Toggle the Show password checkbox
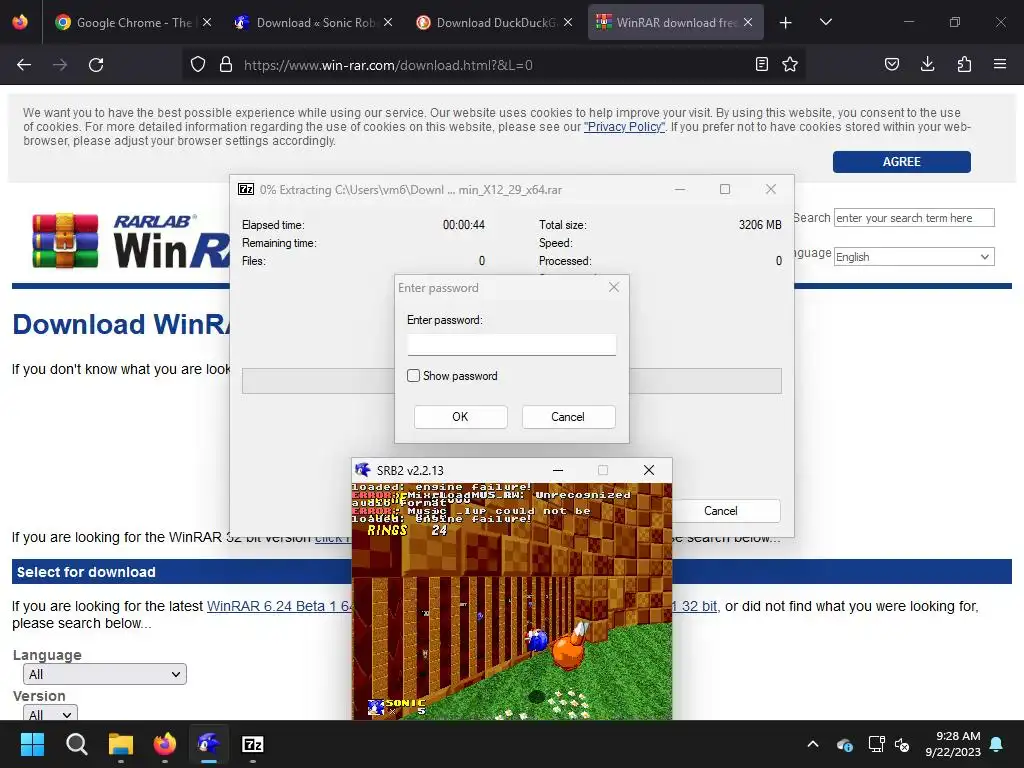The image size is (1024, 768). [x=413, y=376]
